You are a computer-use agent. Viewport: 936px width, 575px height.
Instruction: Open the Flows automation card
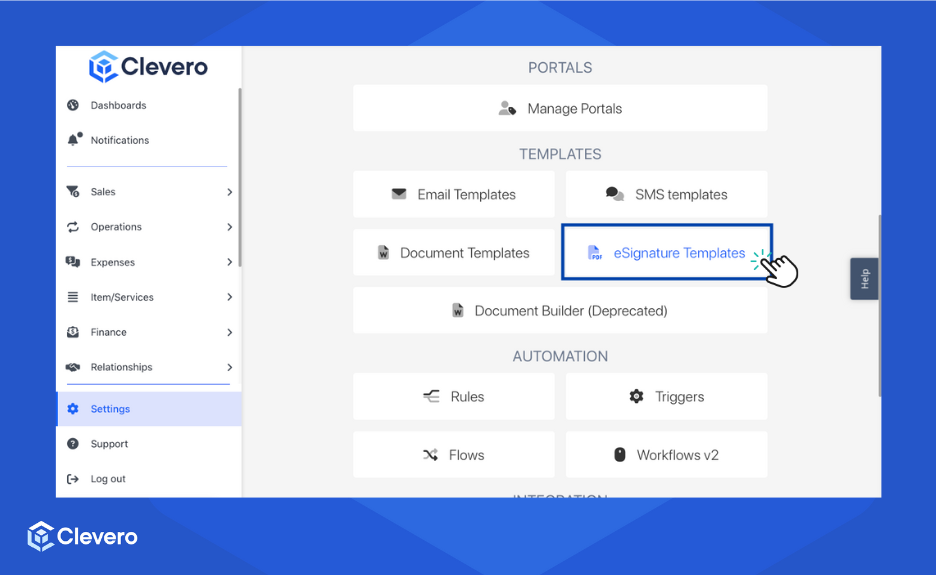click(x=454, y=455)
